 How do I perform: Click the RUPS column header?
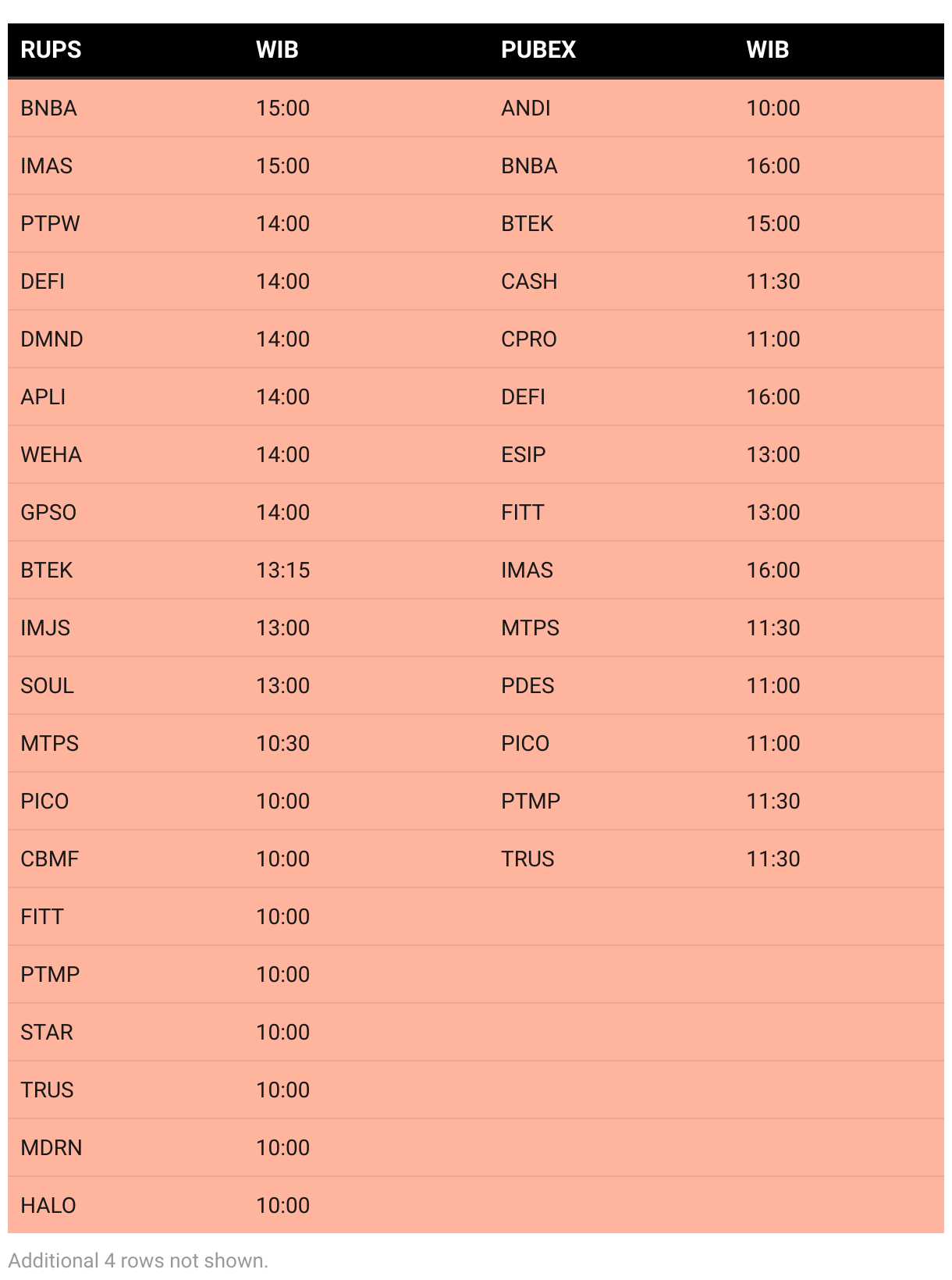click(x=51, y=50)
